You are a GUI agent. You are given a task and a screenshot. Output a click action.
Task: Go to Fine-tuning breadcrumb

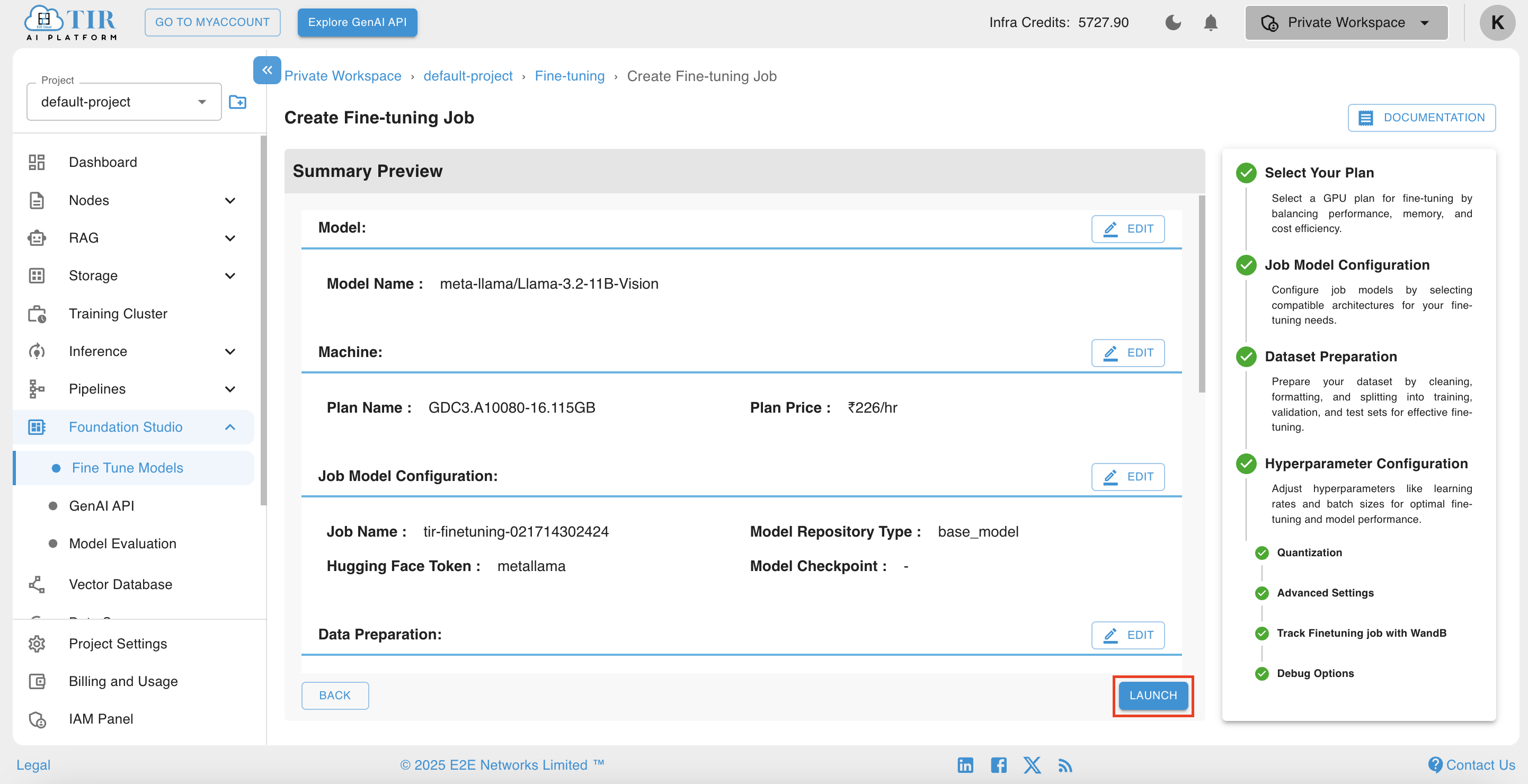(570, 76)
